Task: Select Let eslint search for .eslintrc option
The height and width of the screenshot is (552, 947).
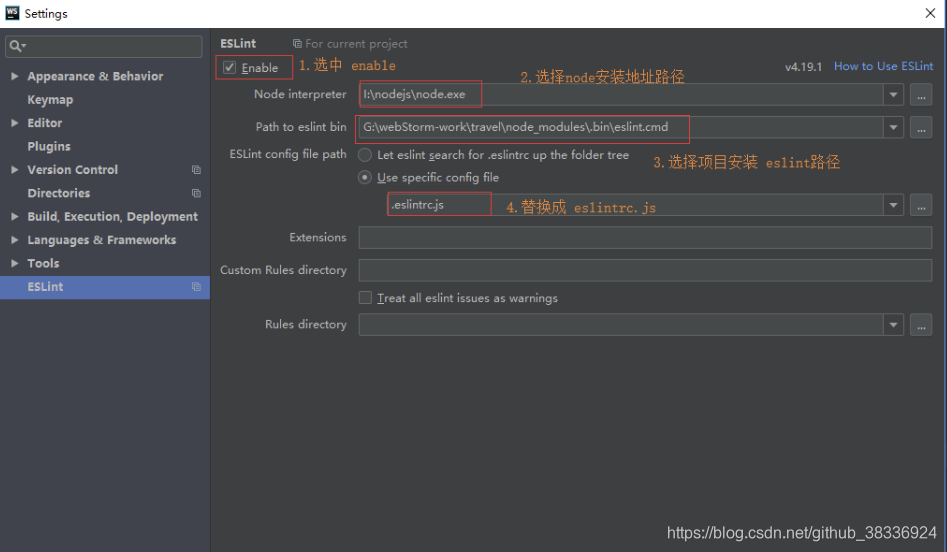Action: 365,155
